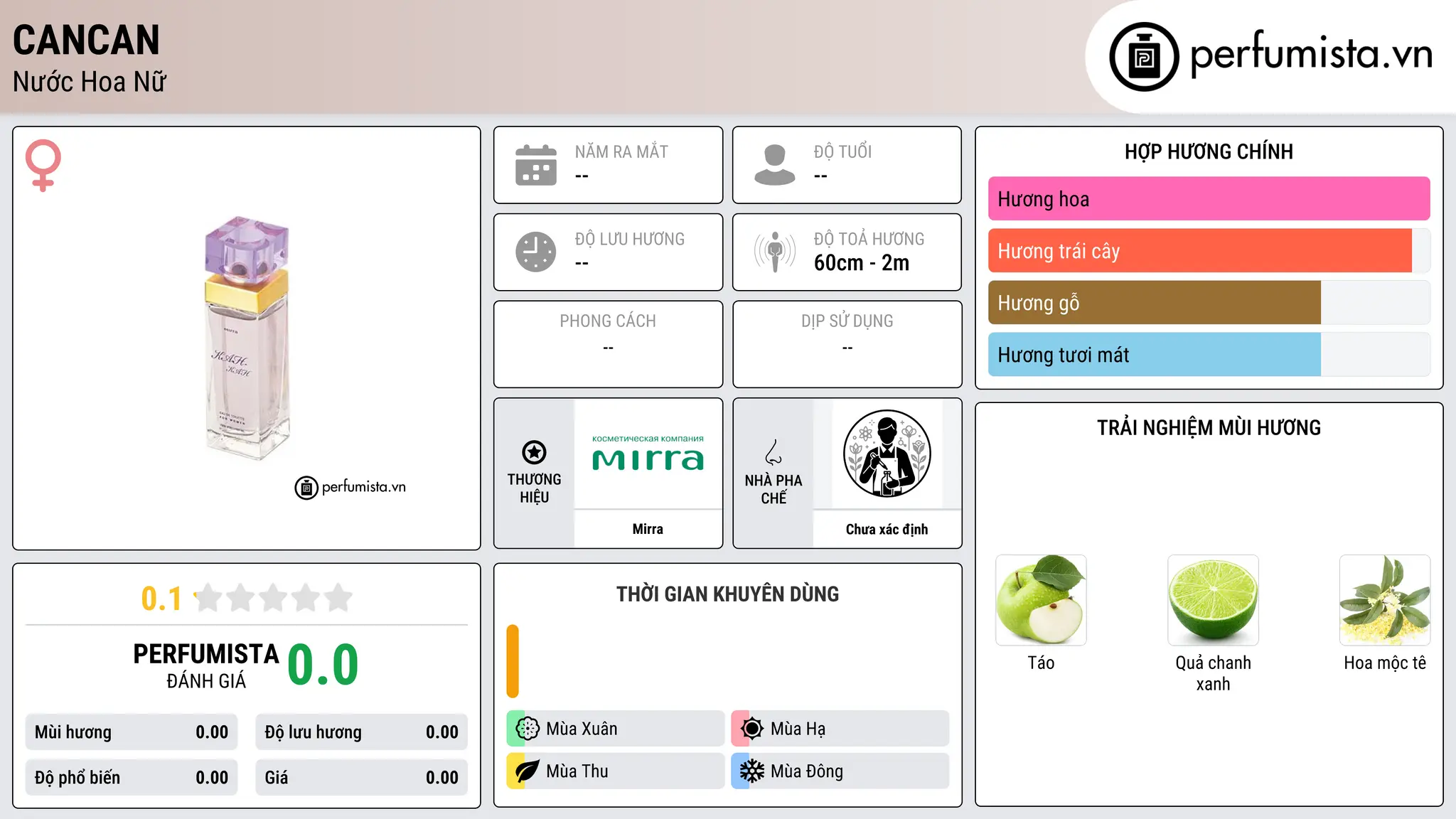This screenshot has height=819, width=1456.
Task: Select the Mùa Hạ season button
Action: tap(840, 729)
